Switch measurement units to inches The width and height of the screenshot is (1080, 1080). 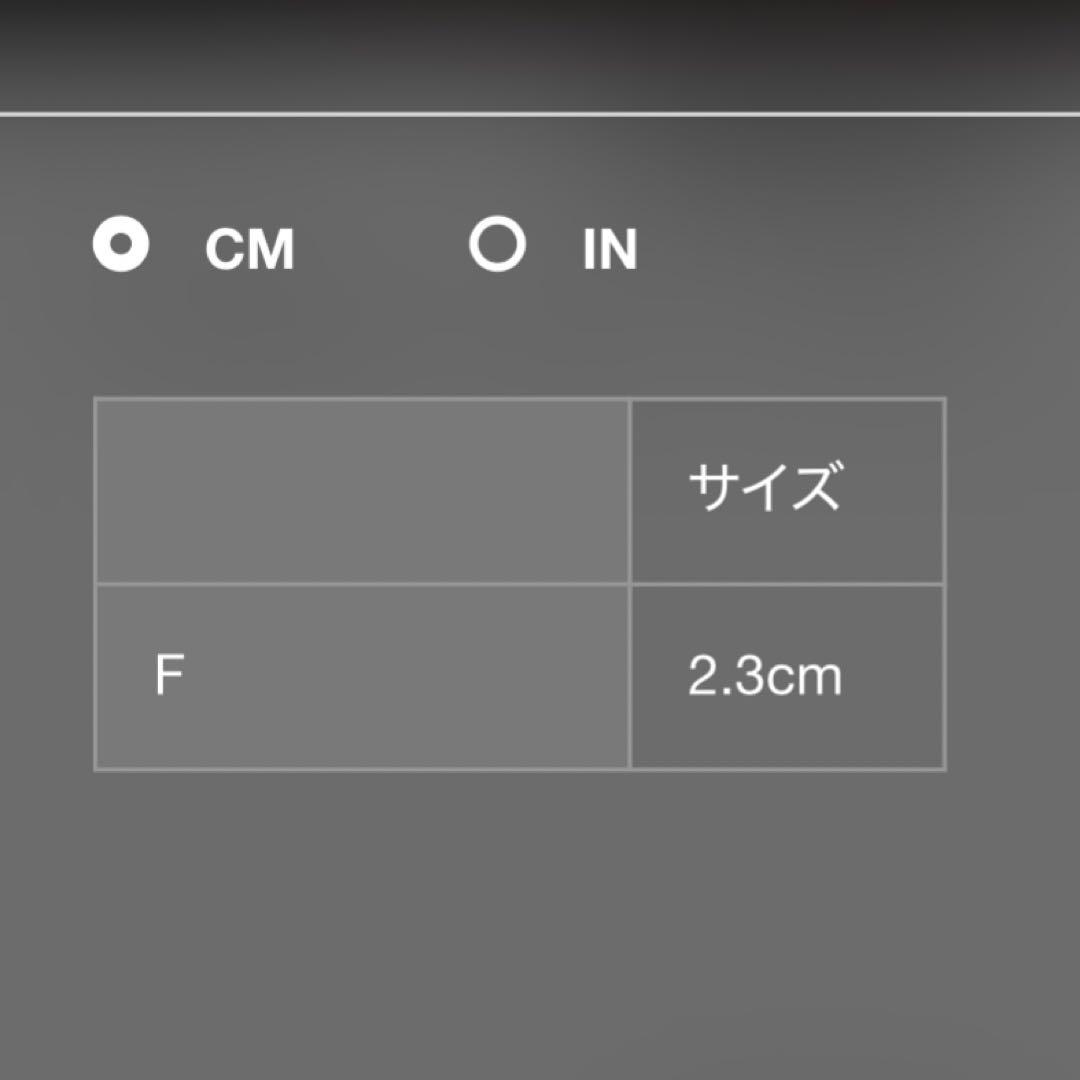coord(497,245)
